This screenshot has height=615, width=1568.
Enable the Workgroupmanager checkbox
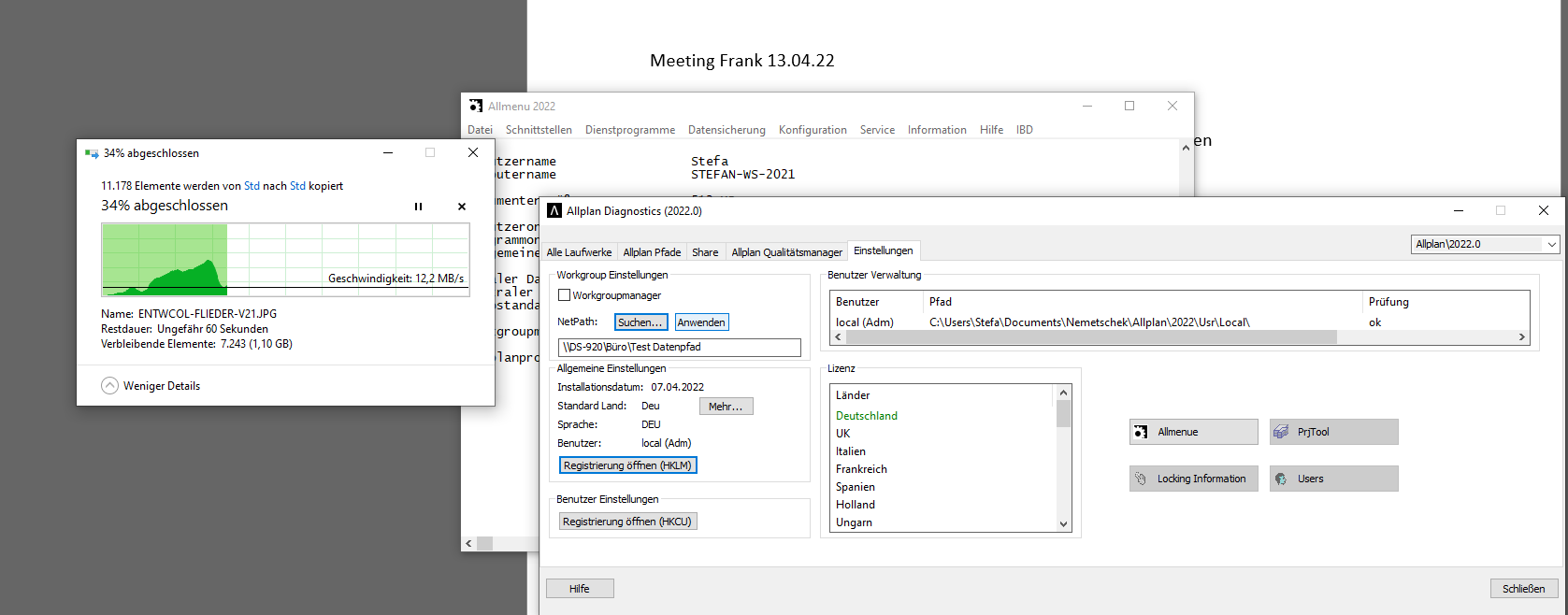tap(564, 295)
